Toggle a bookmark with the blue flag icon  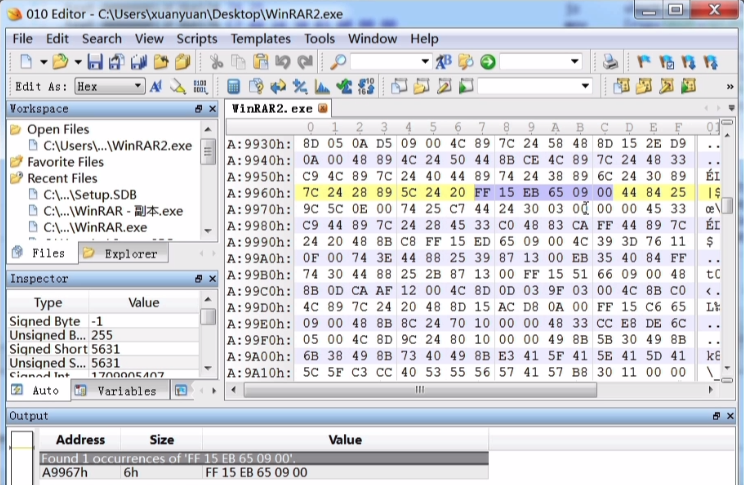click(643, 62)
